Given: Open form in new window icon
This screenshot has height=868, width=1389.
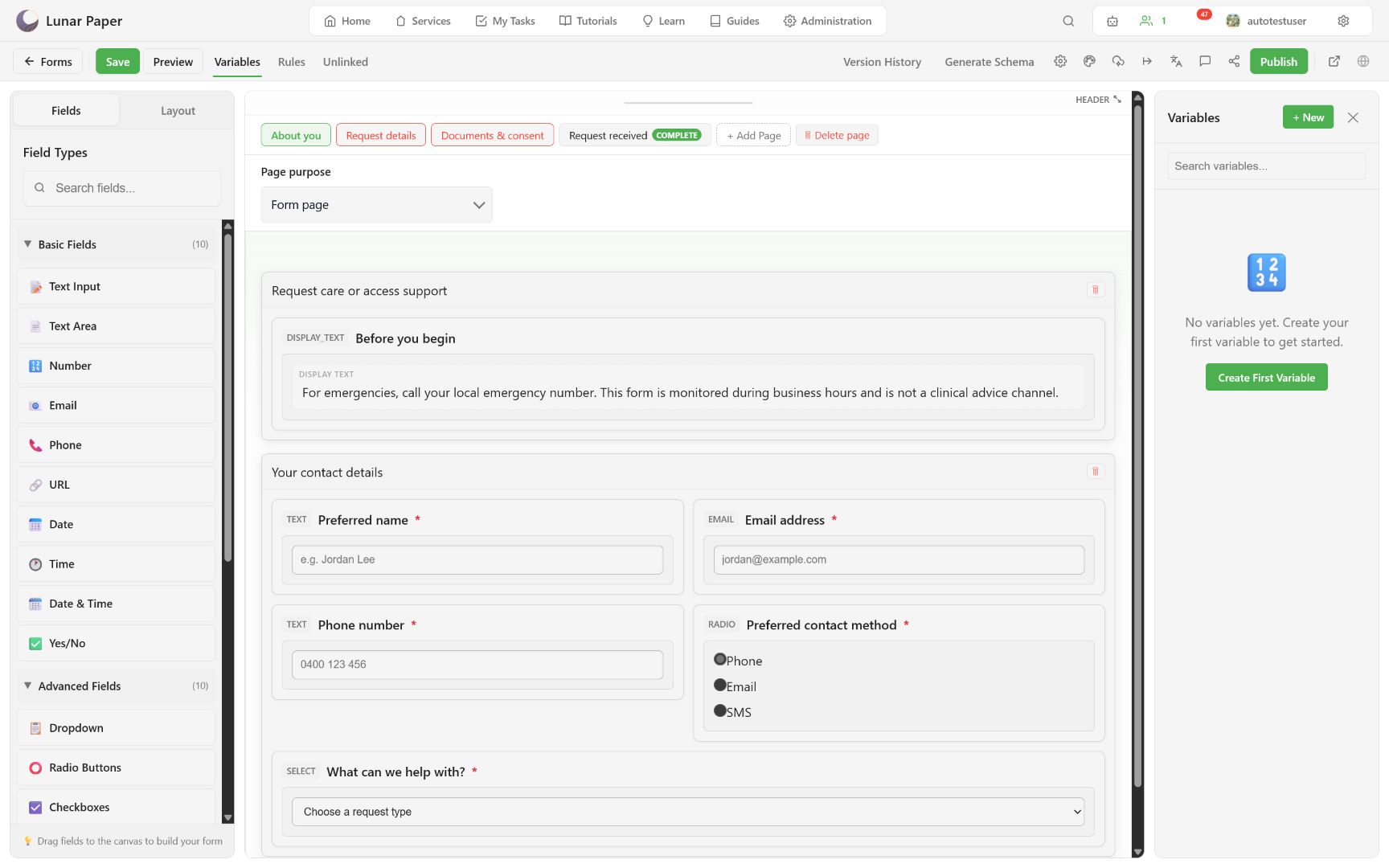Looking at the screenshot, I should coord(1334,61).
